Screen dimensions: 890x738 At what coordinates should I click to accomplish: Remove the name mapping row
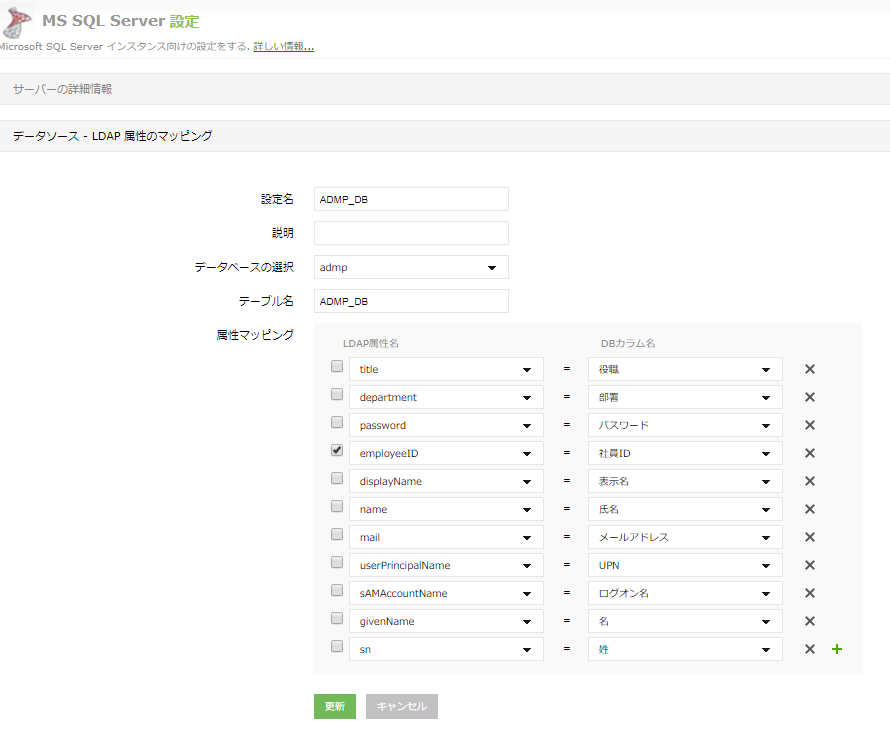(809, 509)
